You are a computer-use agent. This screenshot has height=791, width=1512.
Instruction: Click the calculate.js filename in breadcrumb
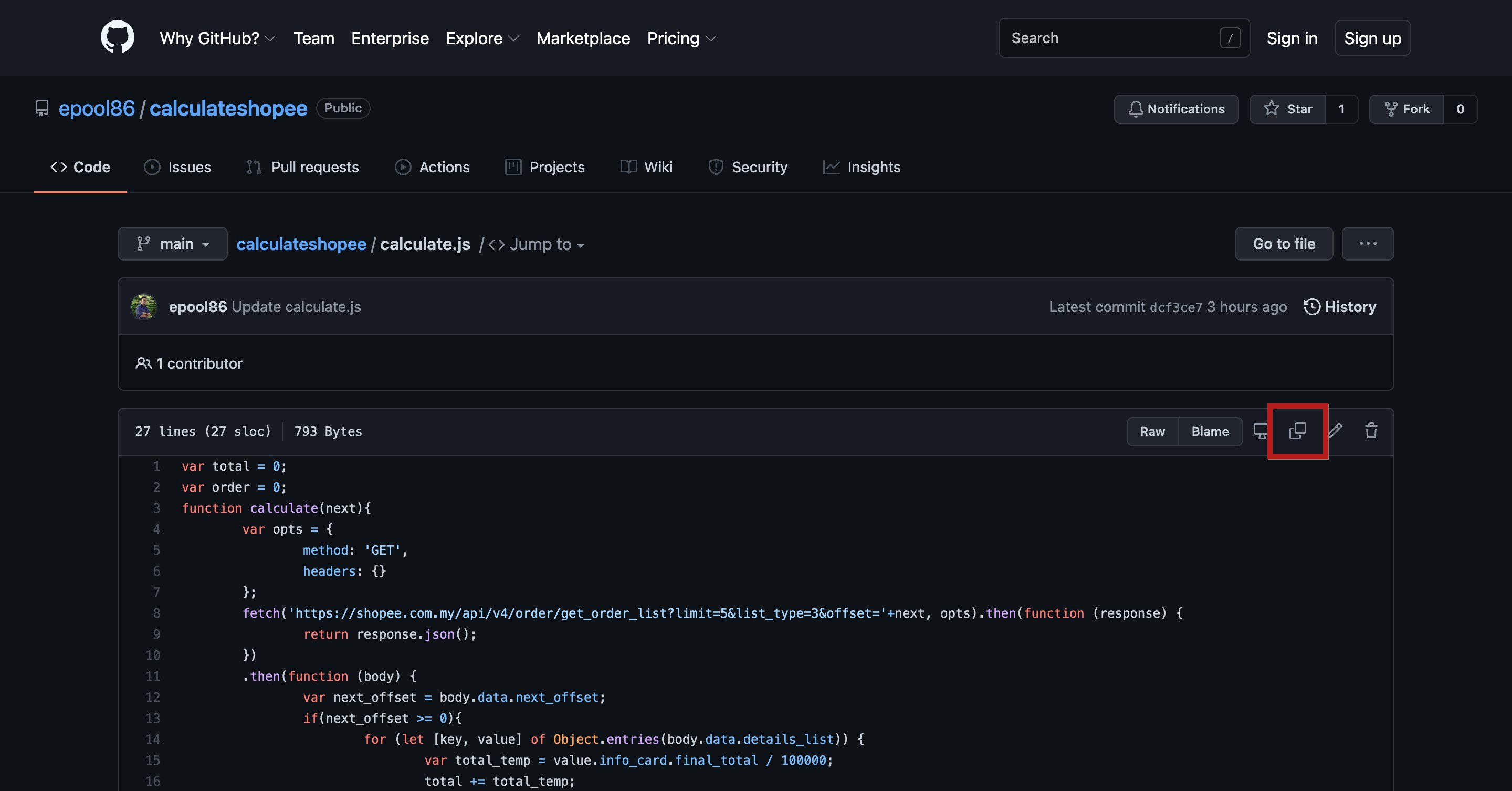pyautogui.click(x=425, y=244)
